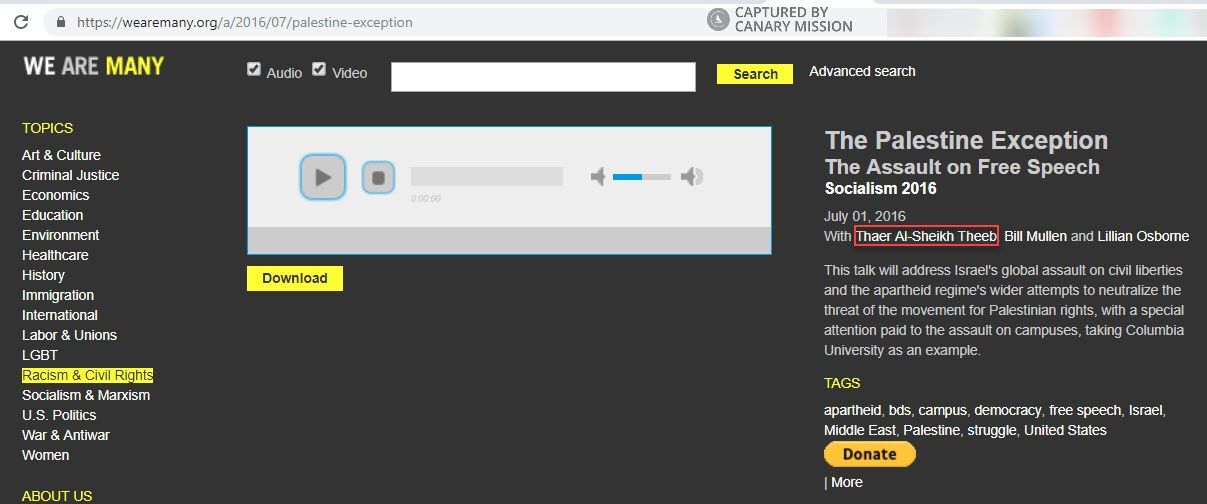Viewport: 1207px width, 504px height.
Task: Click the padlock icon in address bar
Action: pos(61,21)
